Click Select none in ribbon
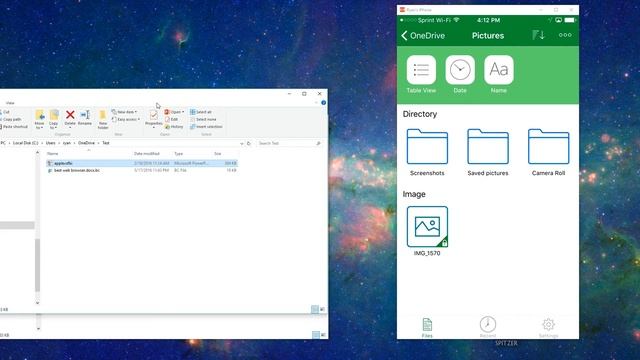 (x=203, y=119)
